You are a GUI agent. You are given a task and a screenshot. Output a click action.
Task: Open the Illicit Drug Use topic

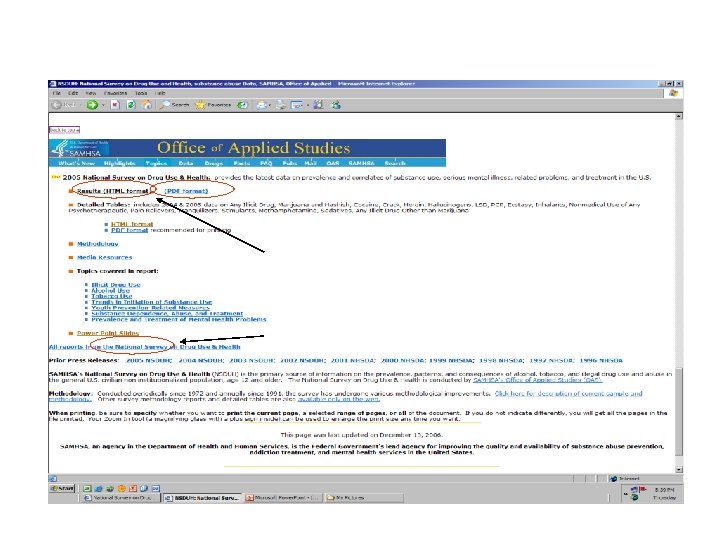coord(116,285)
